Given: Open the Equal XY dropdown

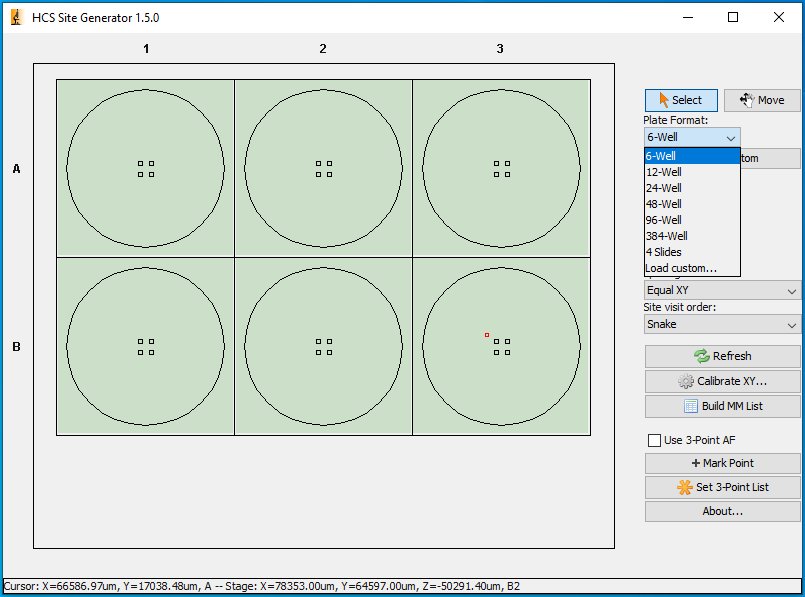Looking at the screenshot, I should 722,290.
